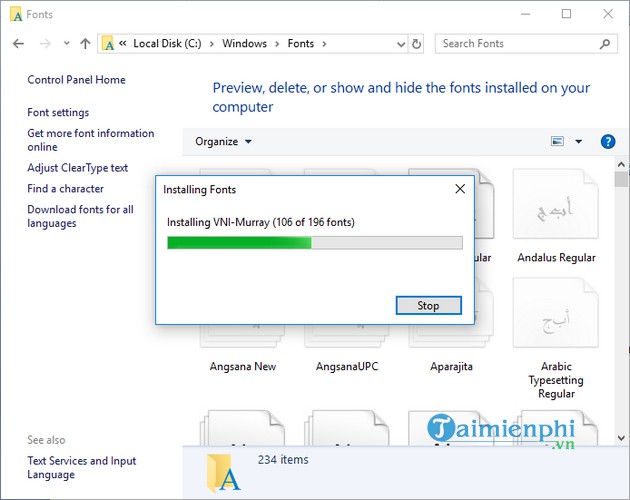Open Help with the question mark icon

(x=608, y=141)
